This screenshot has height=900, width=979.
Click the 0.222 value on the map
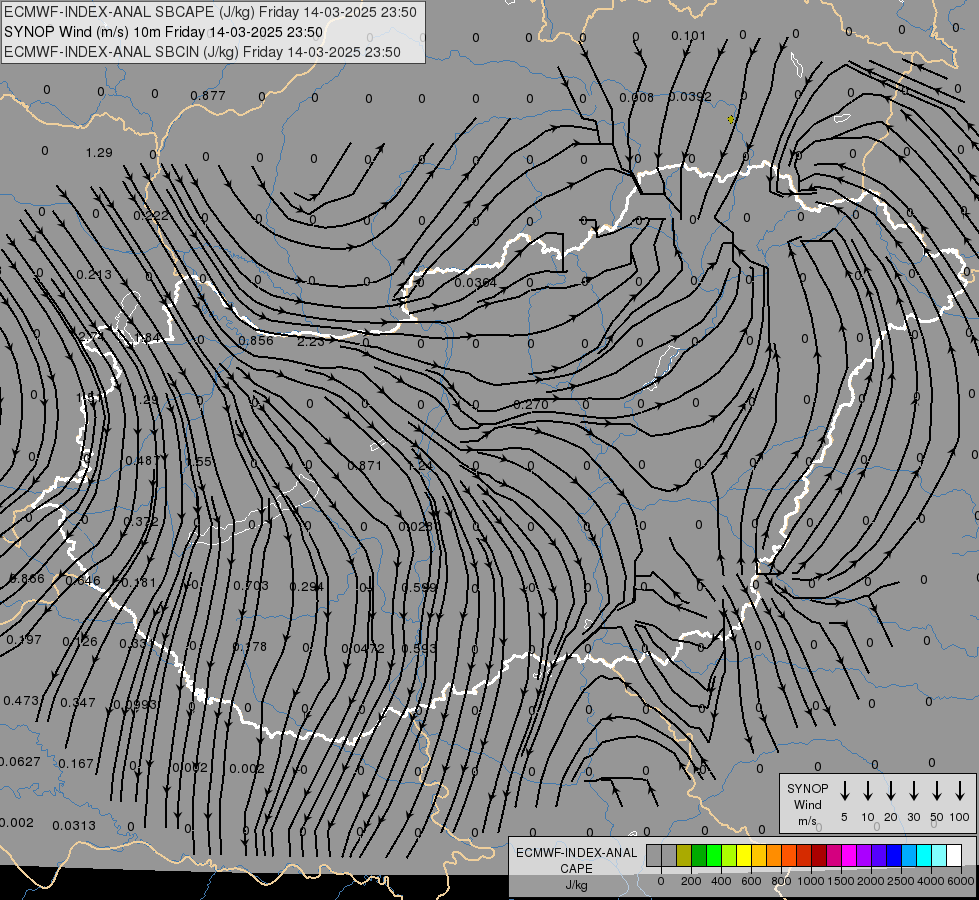[151, 215]
